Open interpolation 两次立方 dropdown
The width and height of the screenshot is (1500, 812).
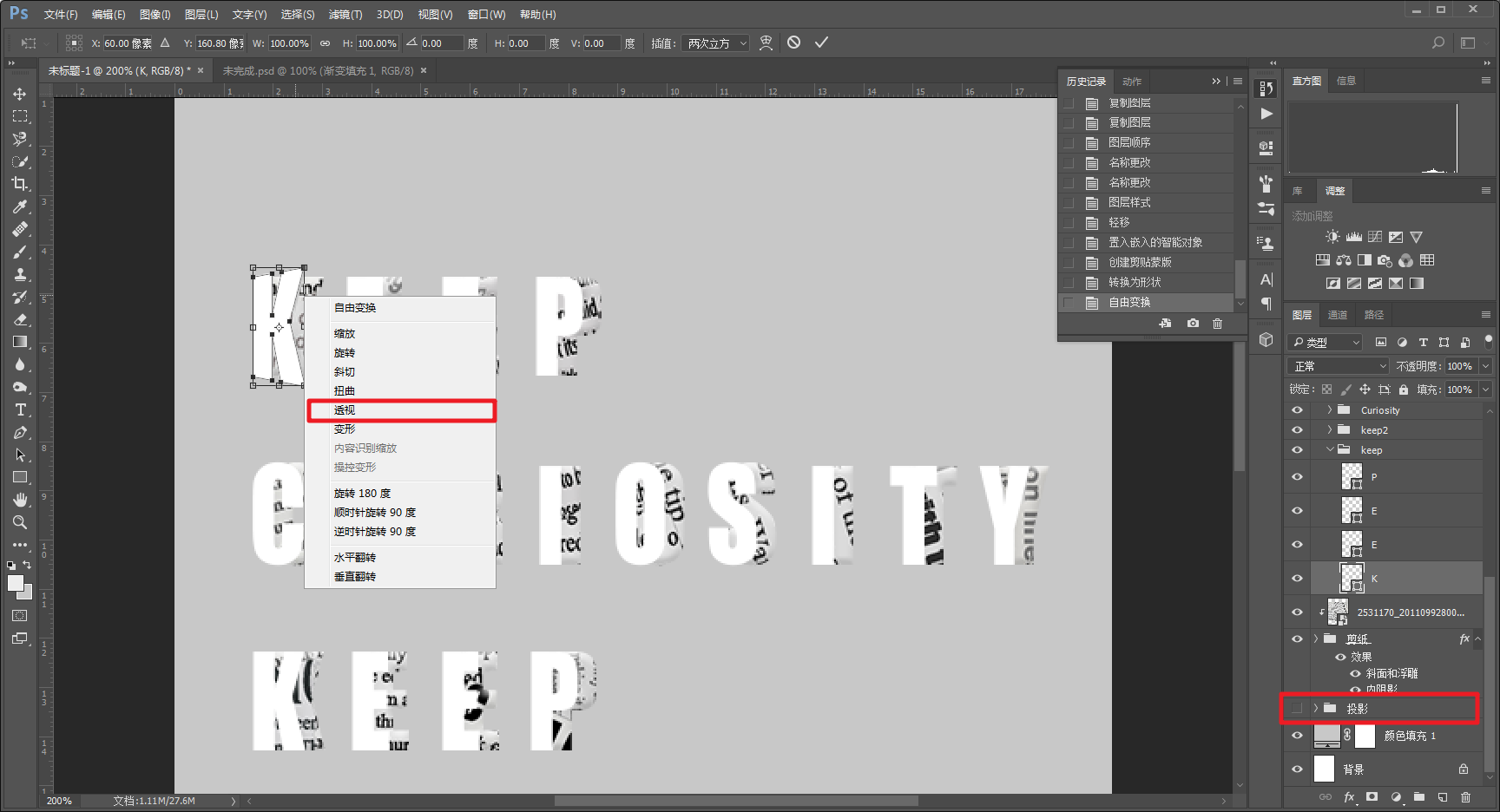(716, 43)
